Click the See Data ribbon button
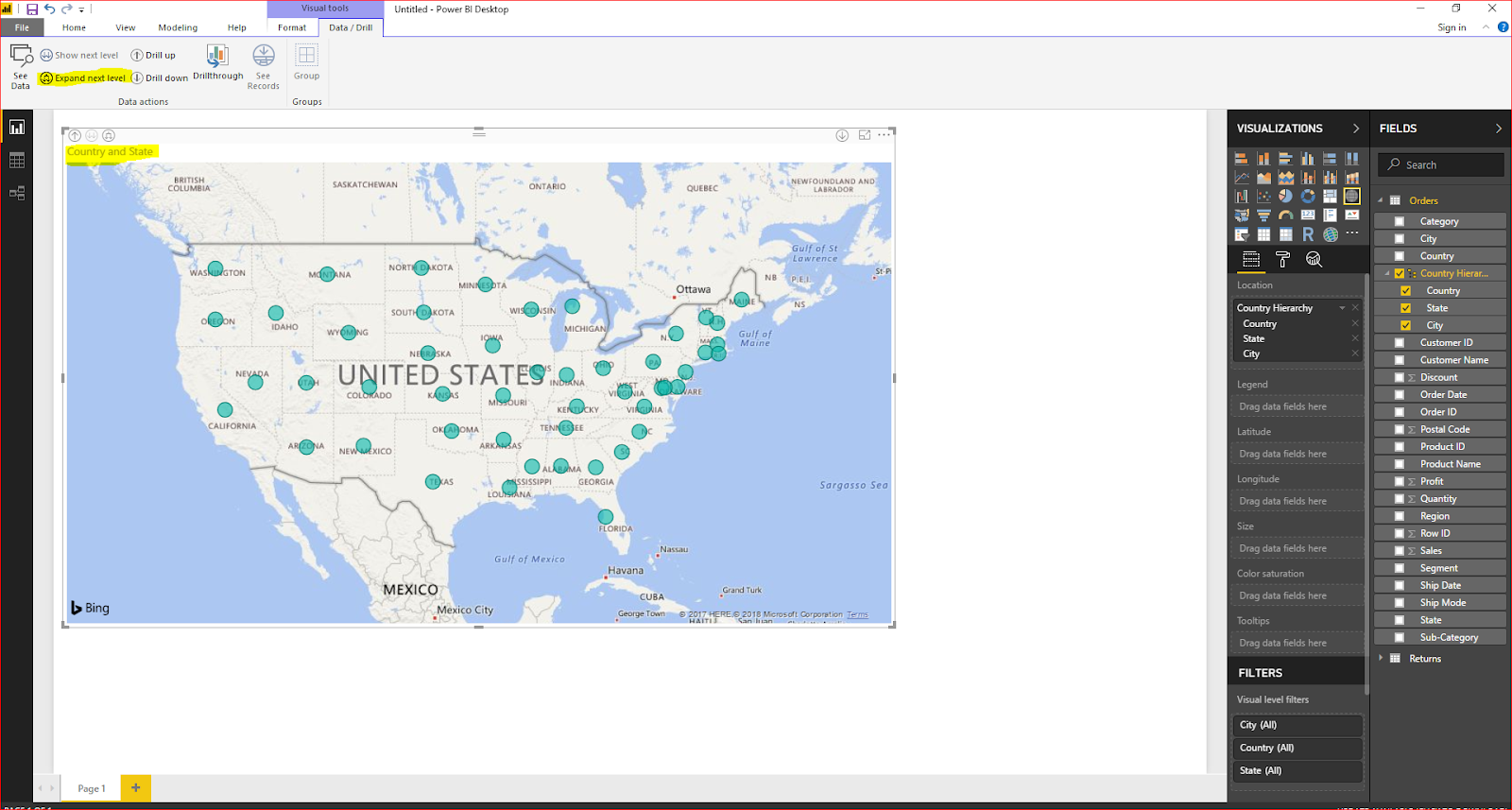The image size is (1512, 810). [x=21, y=66]
